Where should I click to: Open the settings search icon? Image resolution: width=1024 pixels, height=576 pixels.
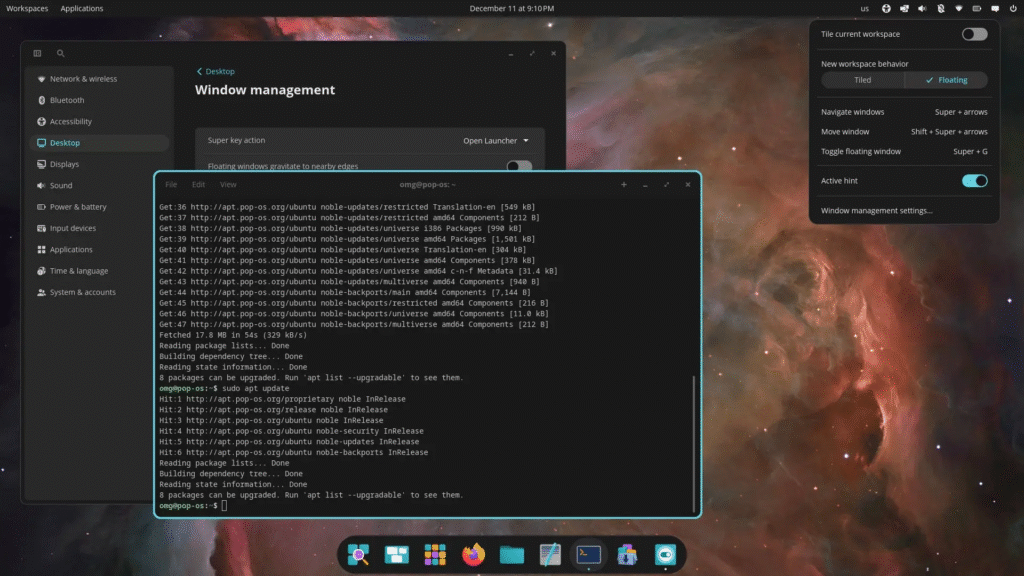60,53
